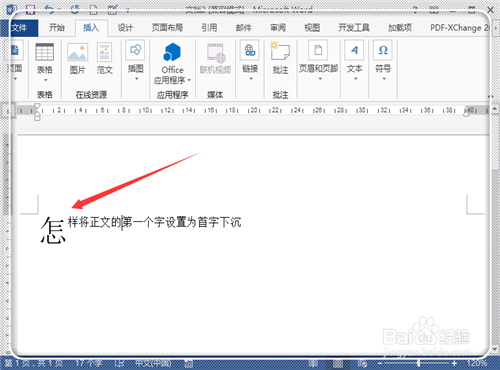Expand the 页眉和页脚 dropdown arrow

320,79
